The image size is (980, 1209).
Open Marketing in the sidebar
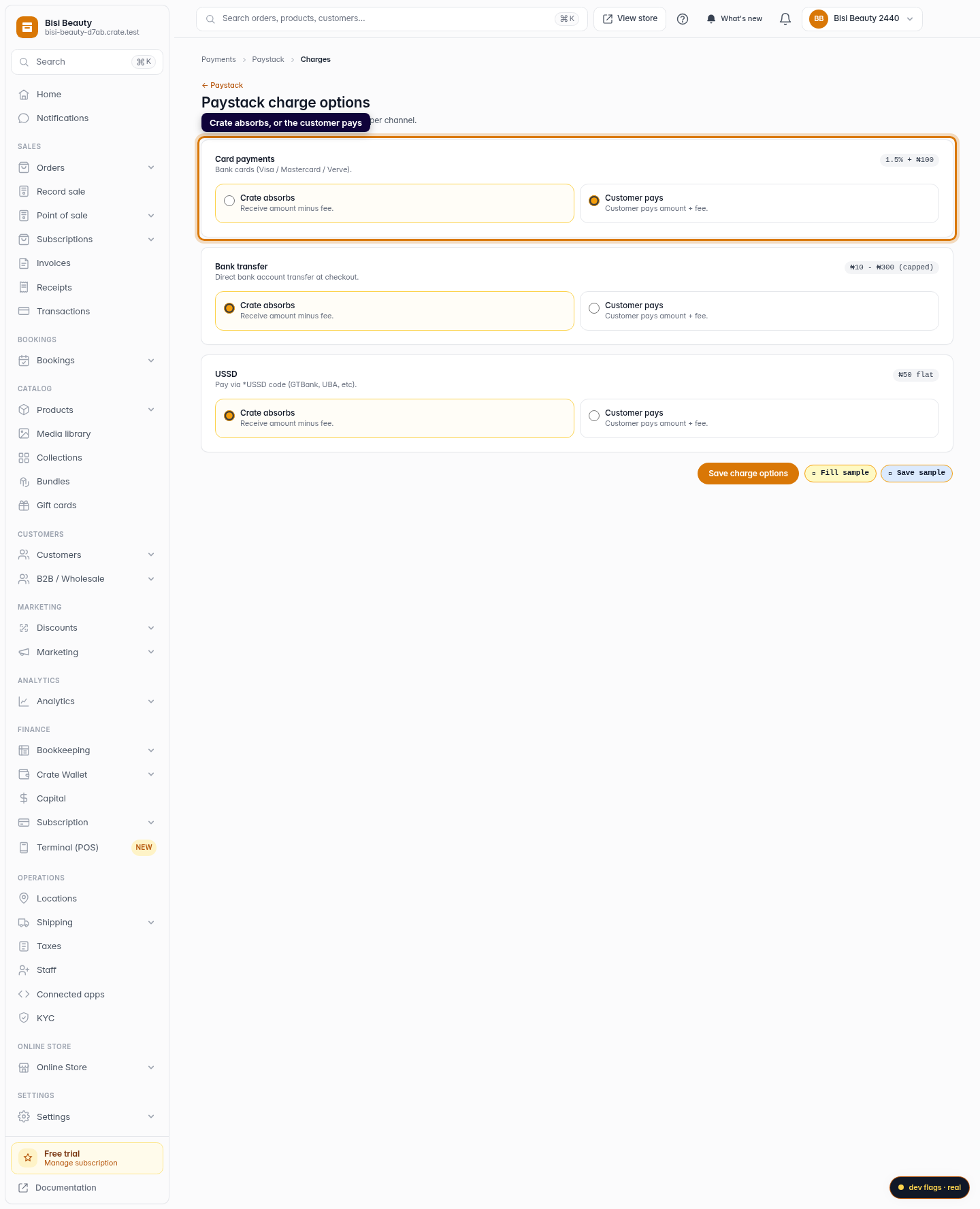[x=87, y=652]
